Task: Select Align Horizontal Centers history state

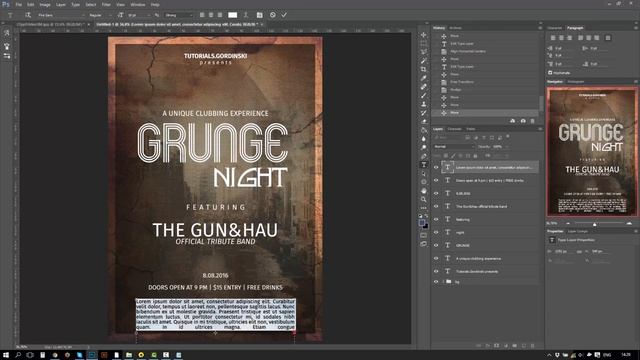Action: 468,51
